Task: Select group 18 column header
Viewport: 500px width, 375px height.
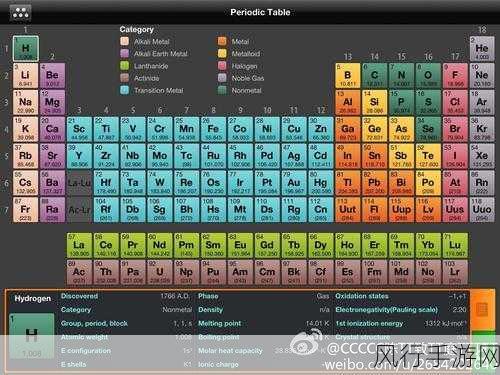Action: click(482, 30)
